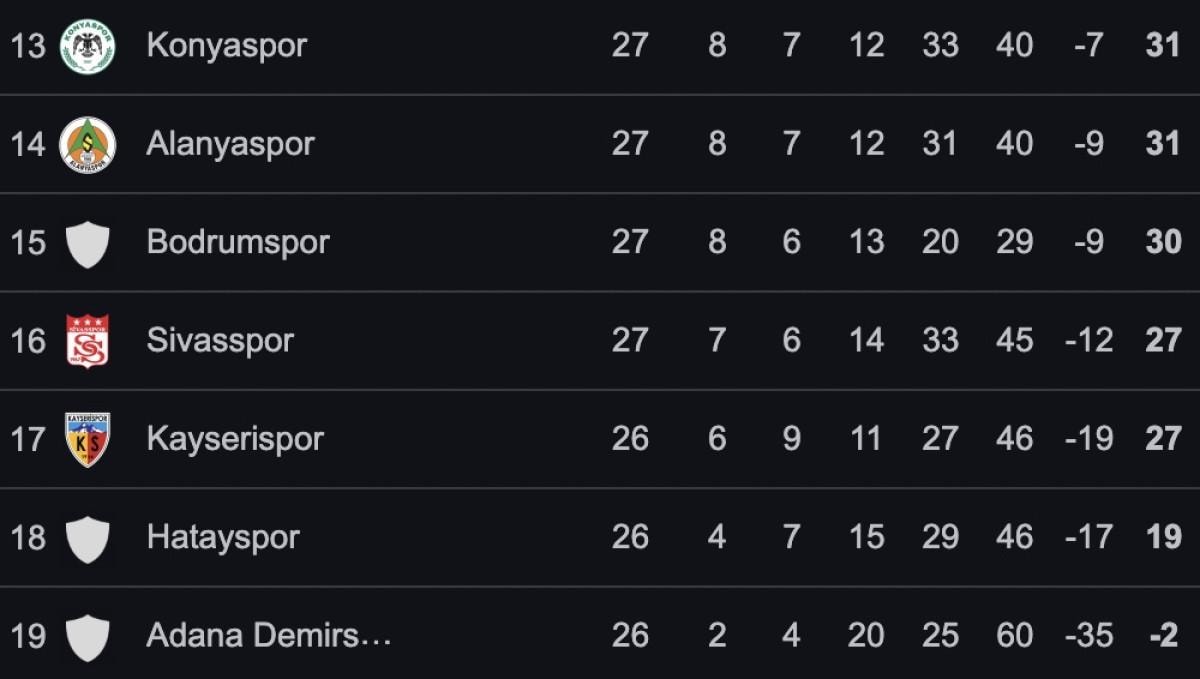Click Kayserispor's rank number 17

[28, 439]
